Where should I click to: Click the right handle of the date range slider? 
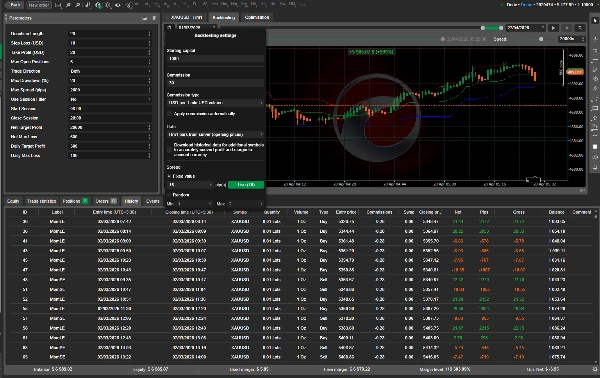click(501, 28)
